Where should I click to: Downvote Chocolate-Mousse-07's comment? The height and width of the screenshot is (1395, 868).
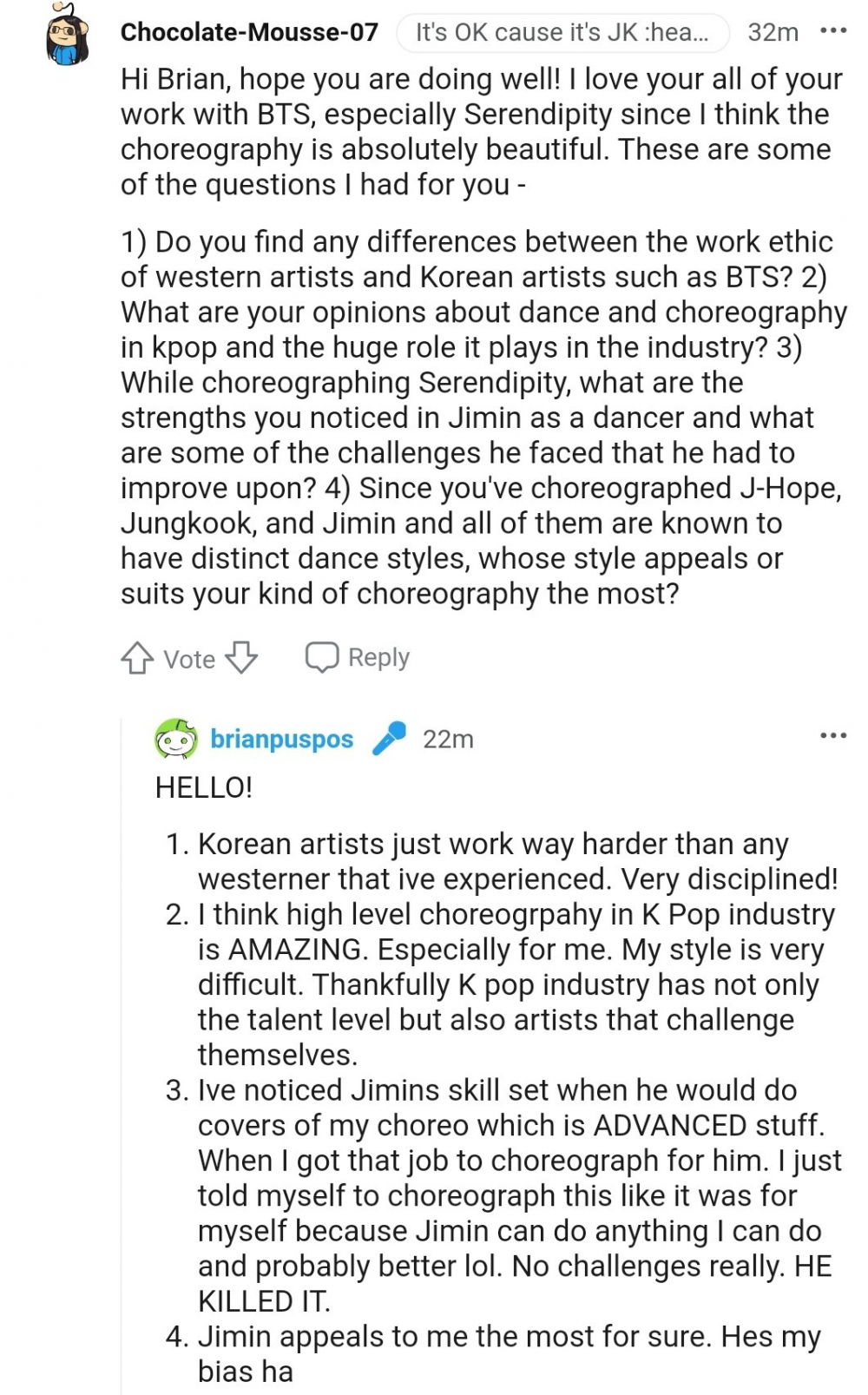241,658
